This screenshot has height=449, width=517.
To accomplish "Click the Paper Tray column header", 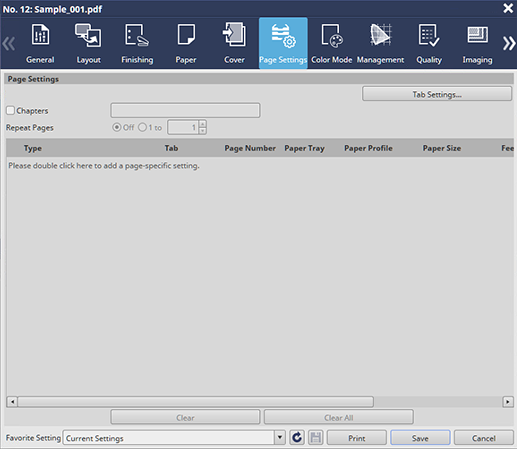I will [x=304, y=148].
